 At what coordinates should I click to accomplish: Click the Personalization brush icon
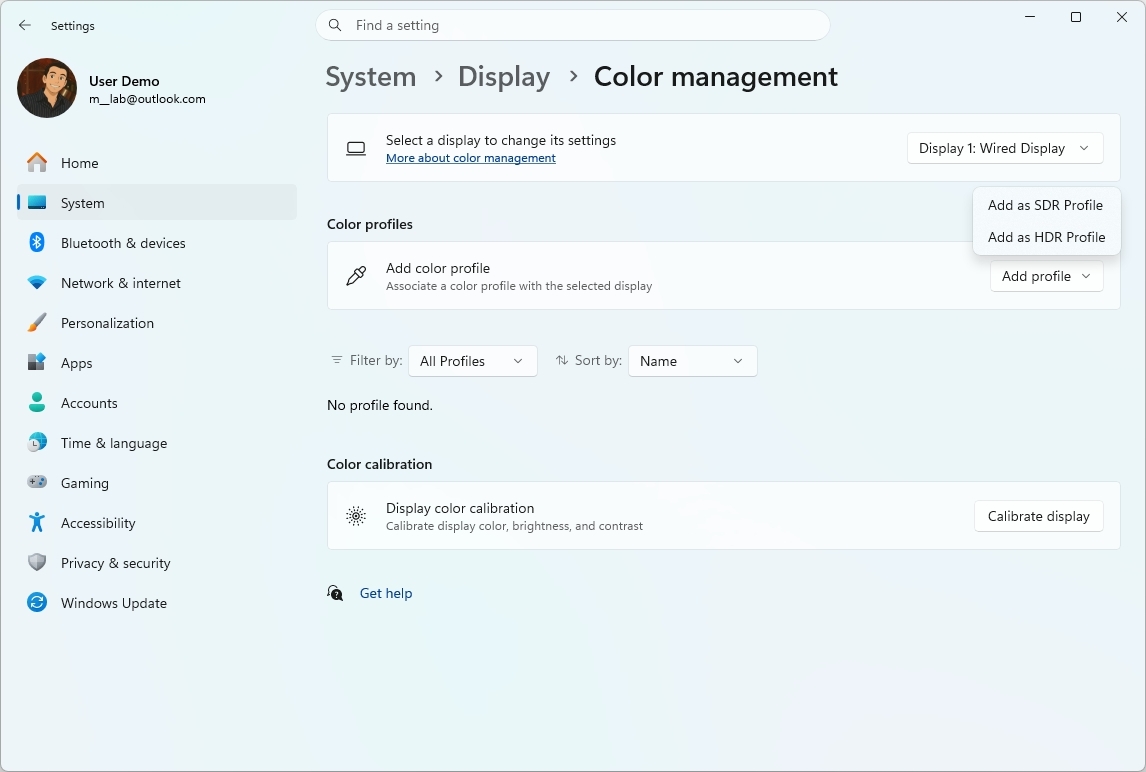36,323
